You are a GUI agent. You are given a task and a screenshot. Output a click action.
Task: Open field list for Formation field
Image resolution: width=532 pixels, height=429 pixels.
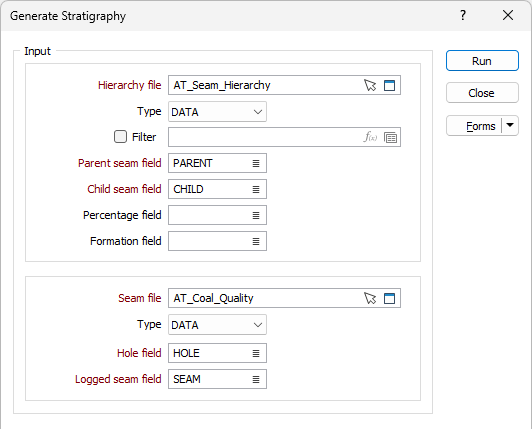pos(256,241)
